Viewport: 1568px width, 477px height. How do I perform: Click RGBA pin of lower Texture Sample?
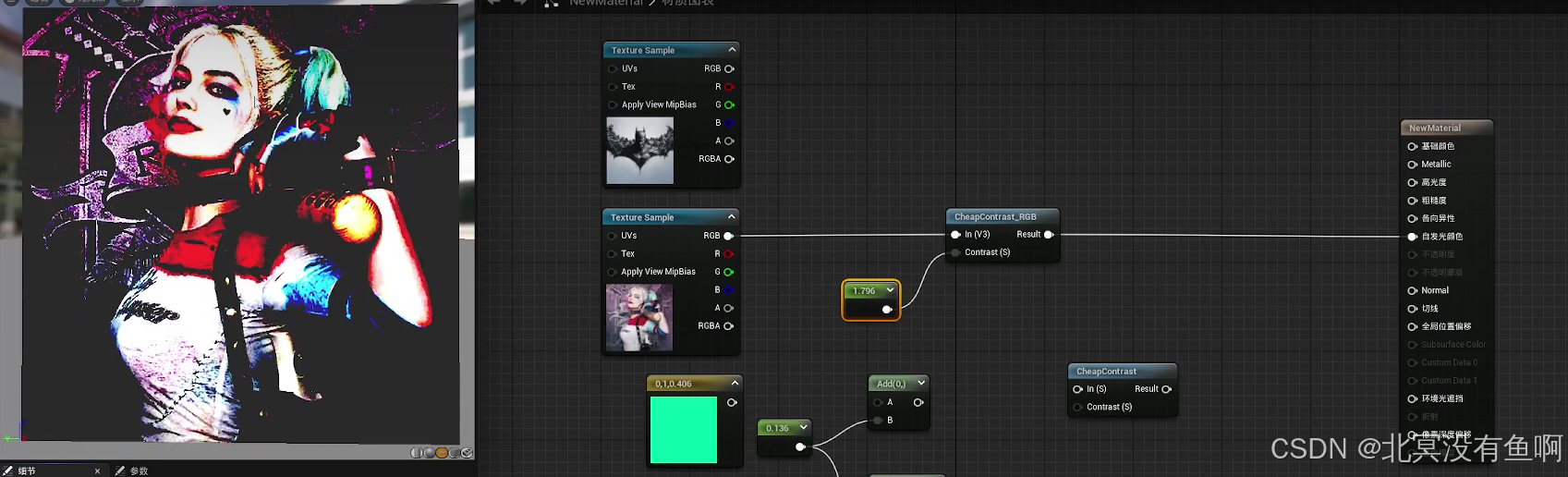(x=728, y=325)
